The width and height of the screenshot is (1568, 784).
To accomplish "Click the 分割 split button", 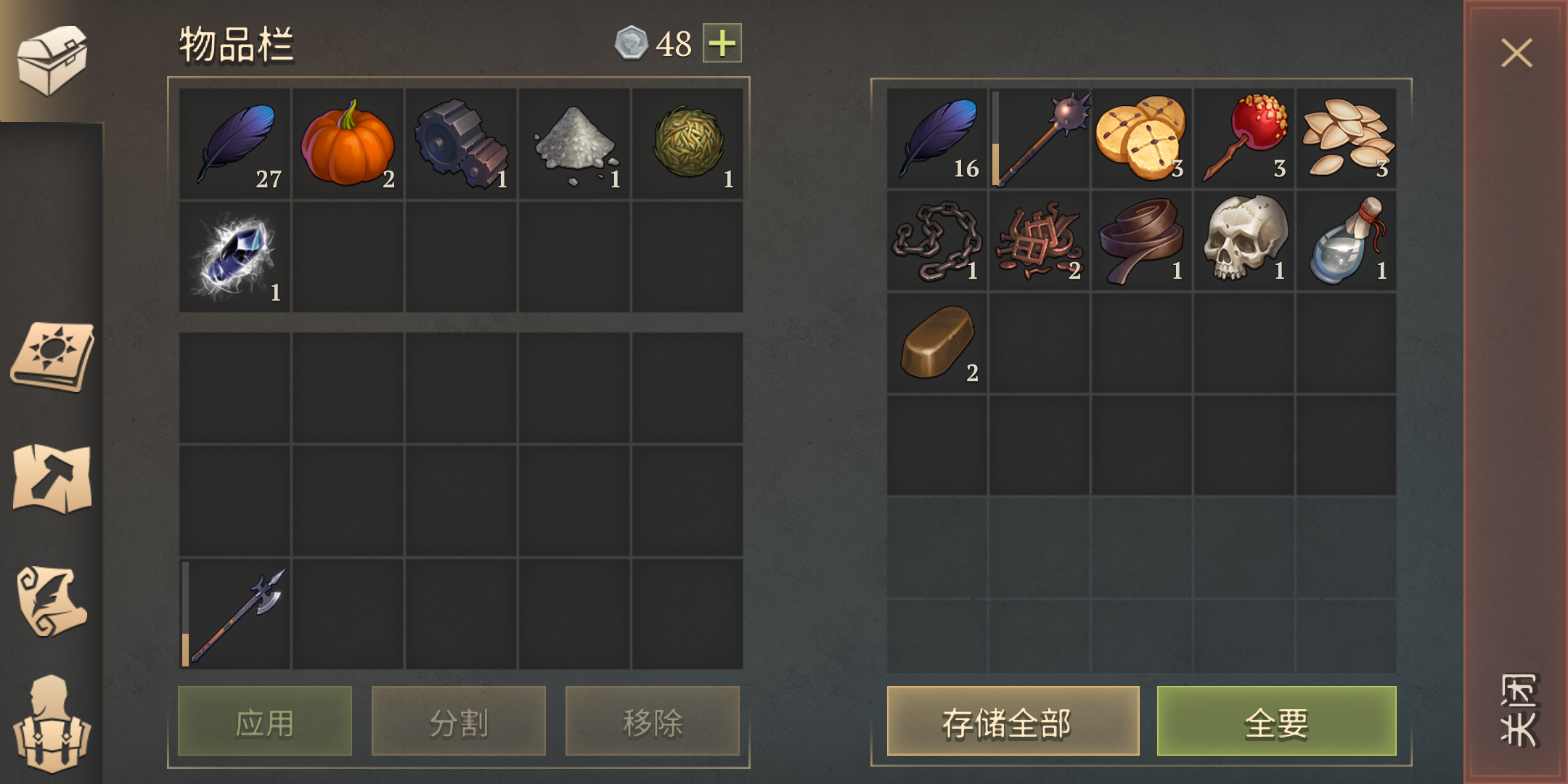I will point(459,721).
